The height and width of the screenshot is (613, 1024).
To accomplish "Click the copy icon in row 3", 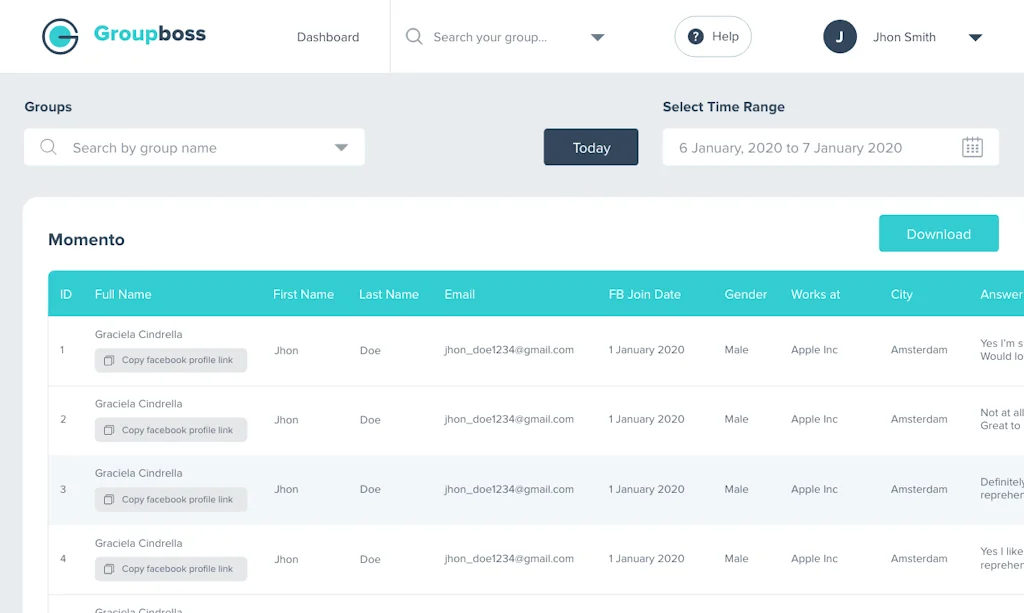I will (x=109, y=500).
